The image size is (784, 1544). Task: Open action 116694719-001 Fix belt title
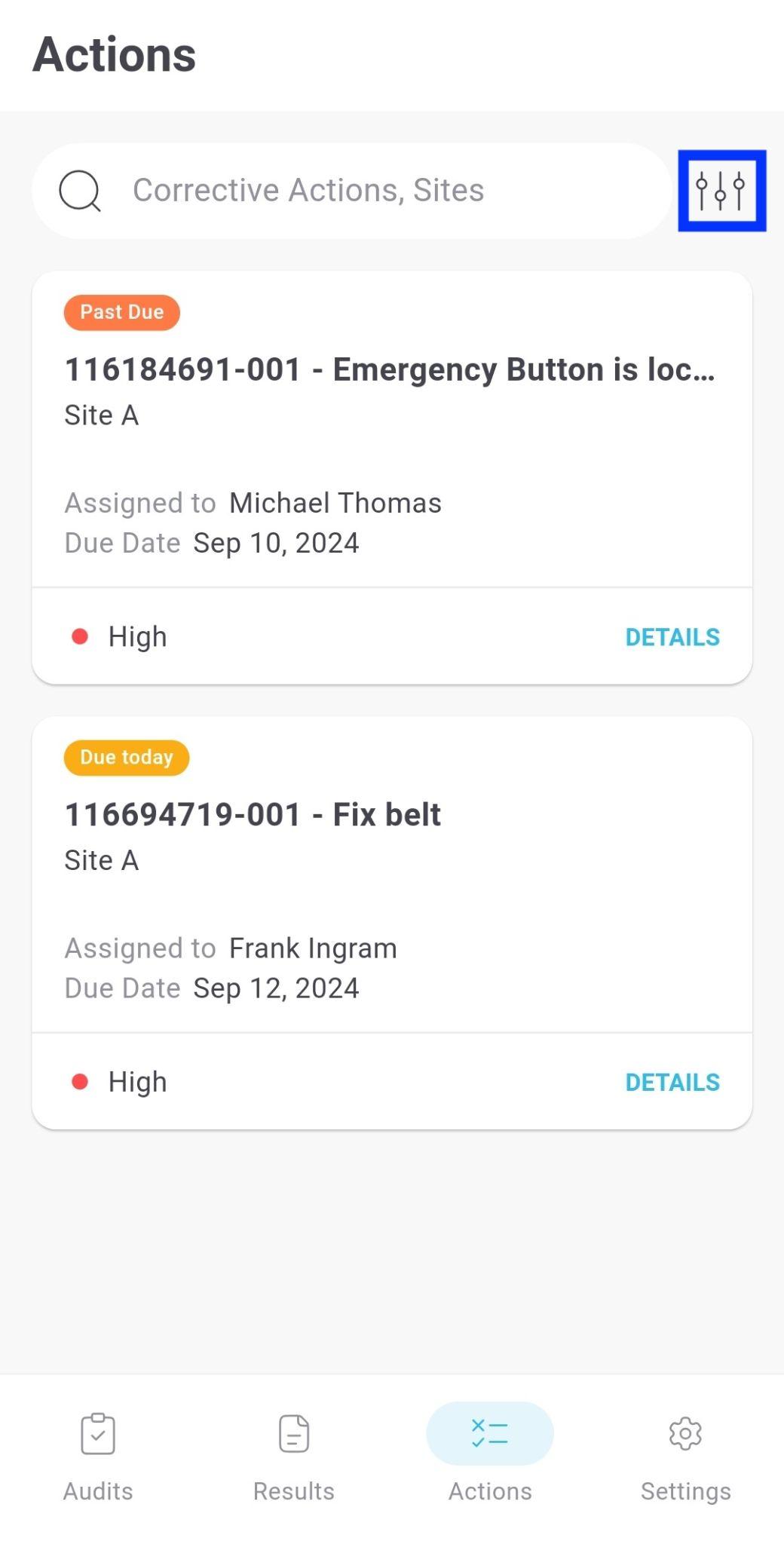pyautogui.click(x=253, y=814)
